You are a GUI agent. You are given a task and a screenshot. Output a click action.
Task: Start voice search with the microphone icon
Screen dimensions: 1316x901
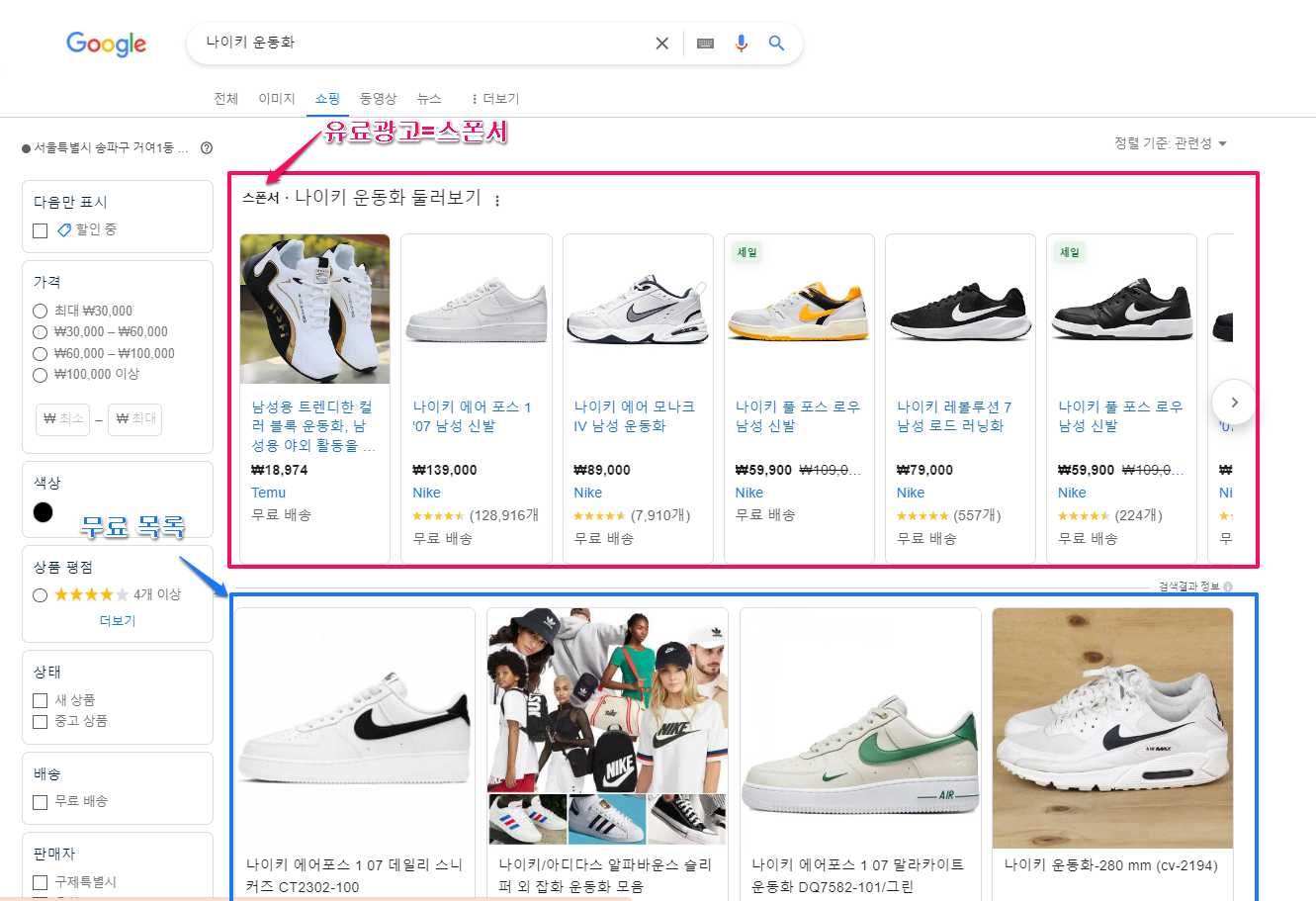[741, 44]
